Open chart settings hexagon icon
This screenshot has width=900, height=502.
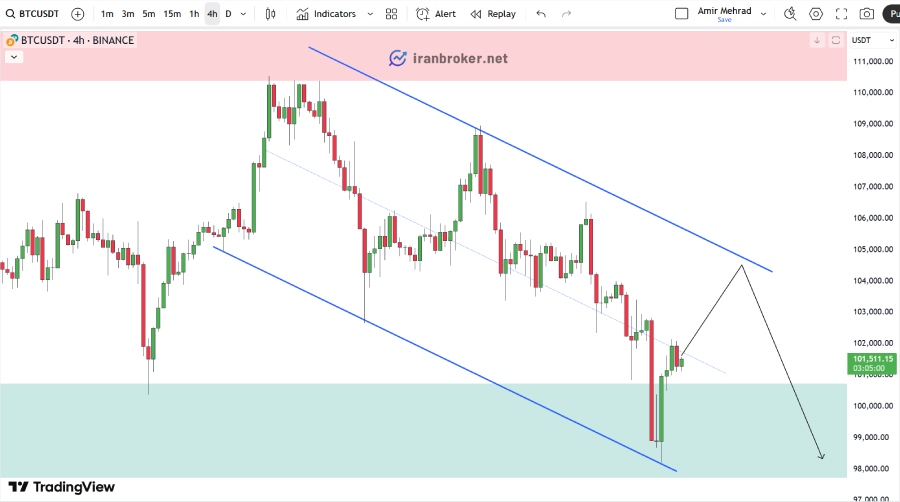tap(816, 14)
